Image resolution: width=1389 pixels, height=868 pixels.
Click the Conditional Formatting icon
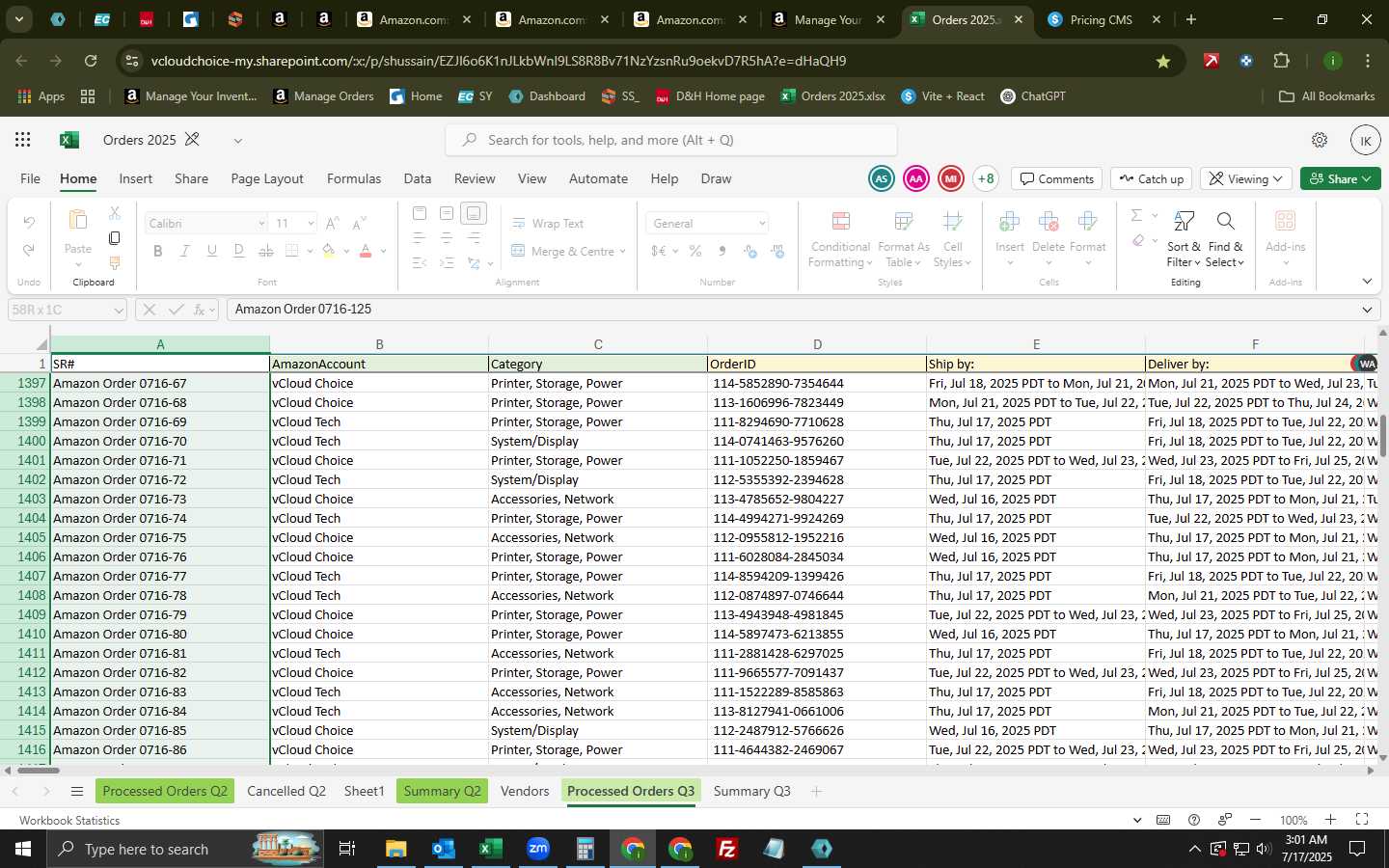pos(840,222)
